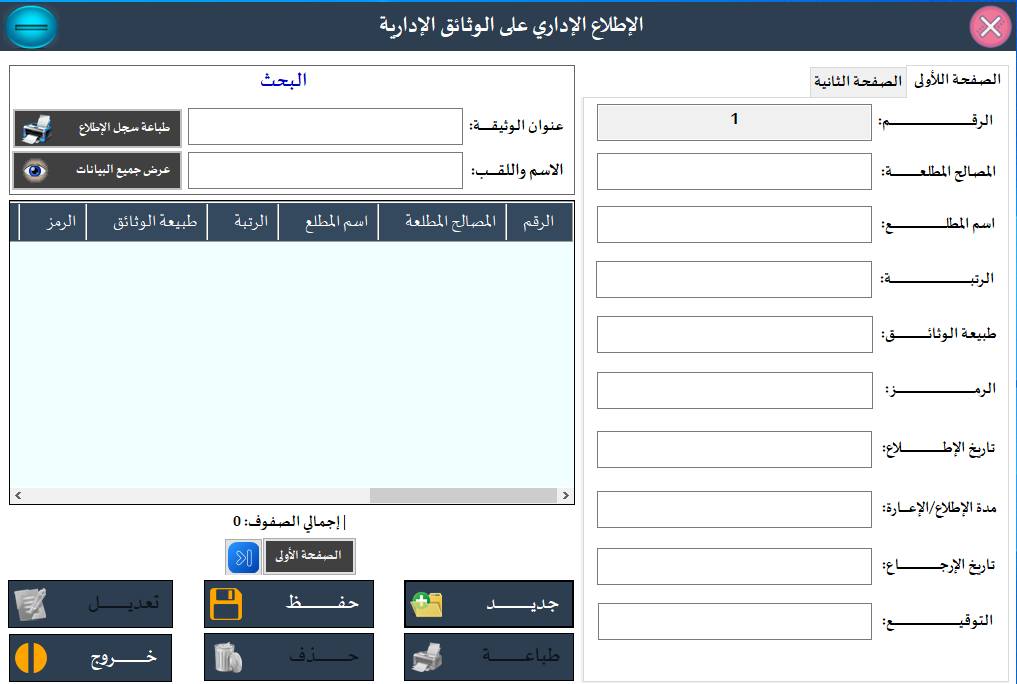
Task: Click the folder plus icon on جديد
Action: tap(427, 605)
